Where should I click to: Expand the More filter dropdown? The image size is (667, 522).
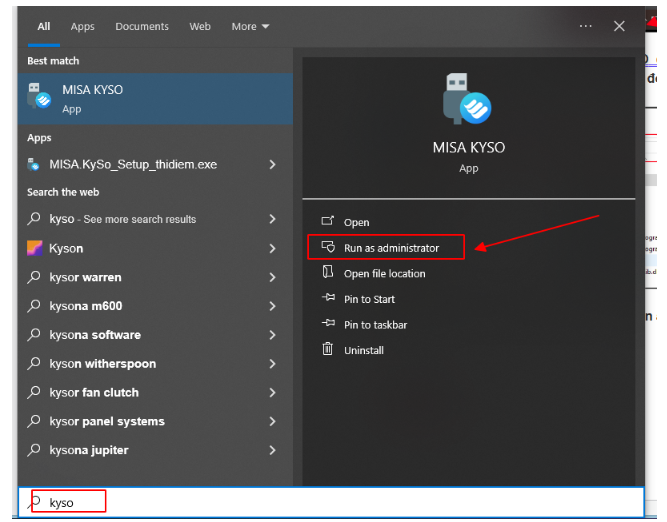click(x=250, y=27)
